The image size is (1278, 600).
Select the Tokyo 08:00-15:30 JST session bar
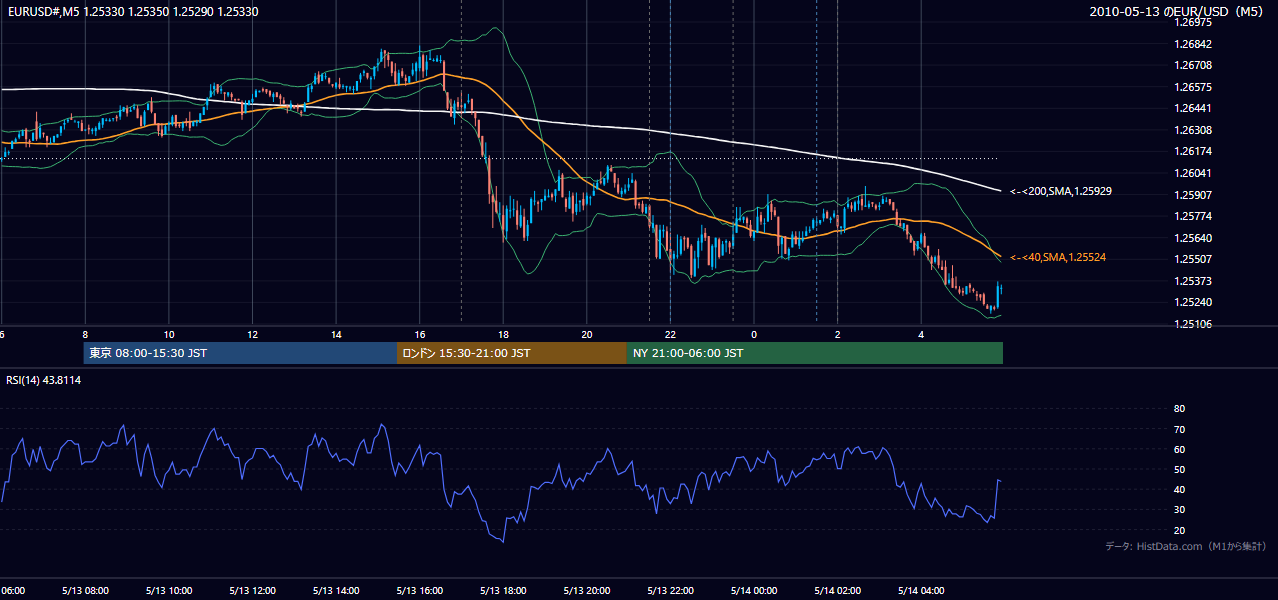[241, 353]
